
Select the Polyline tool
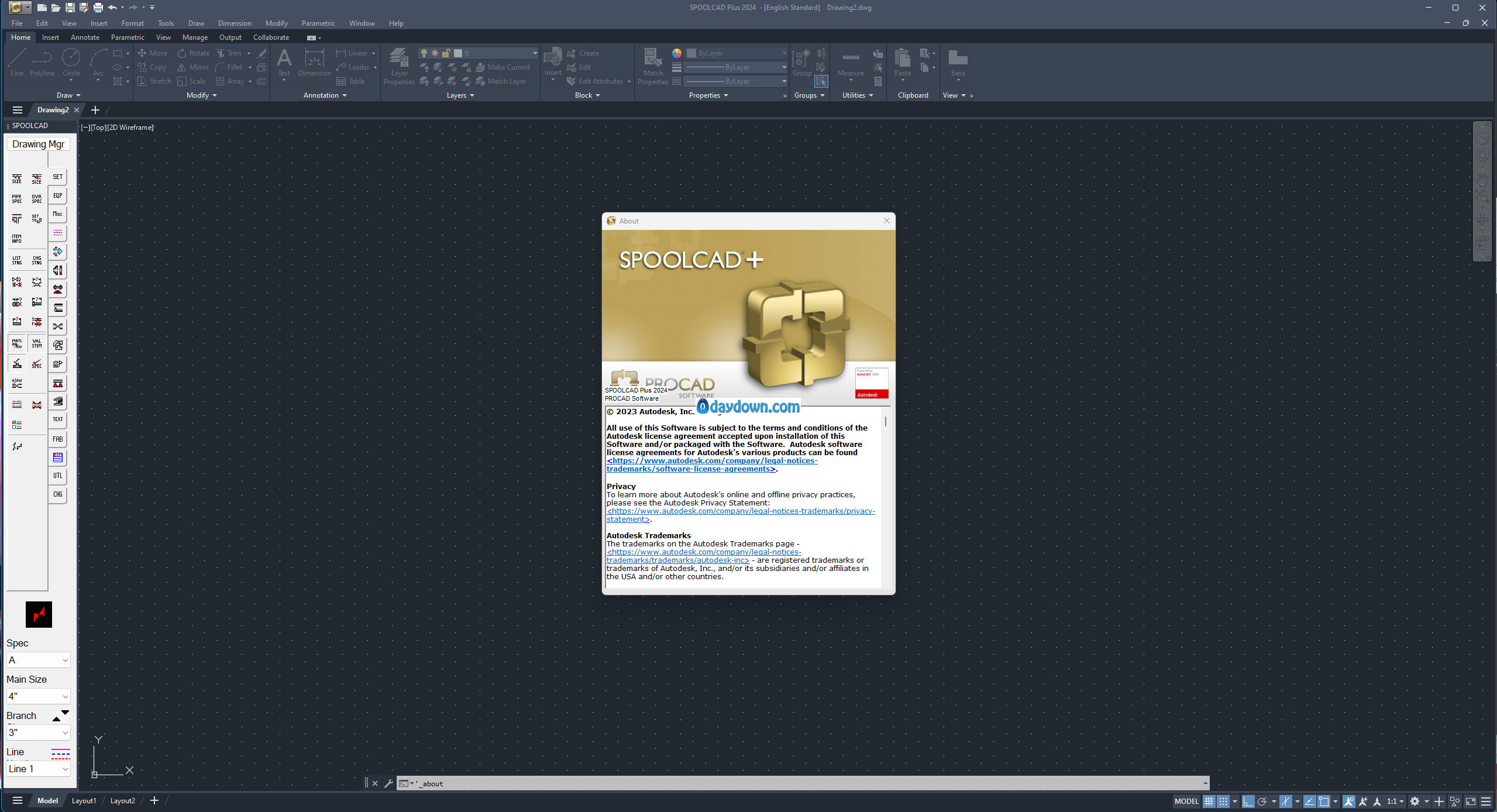42,63
